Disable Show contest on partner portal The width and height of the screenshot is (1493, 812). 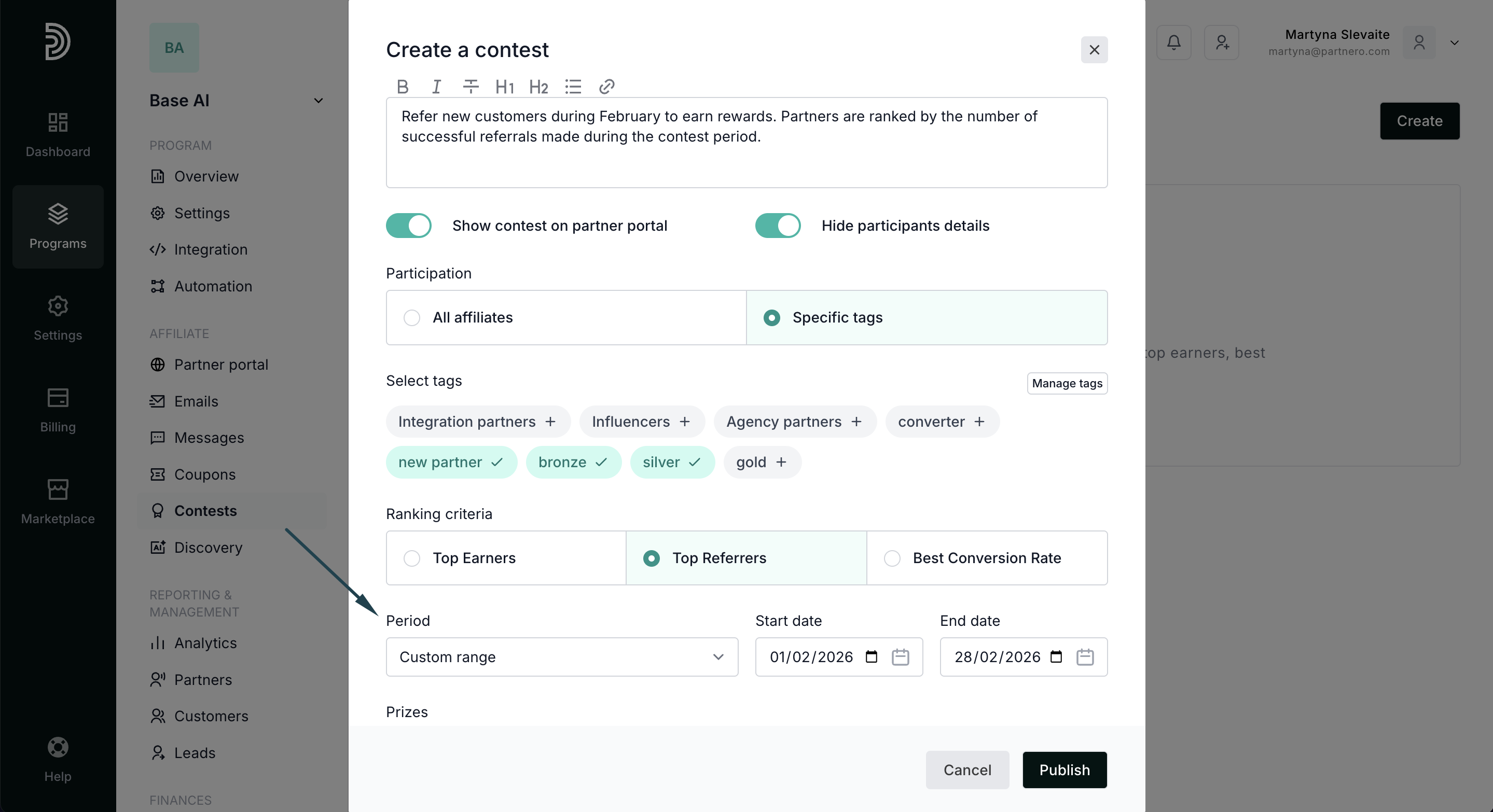point(409,226)
